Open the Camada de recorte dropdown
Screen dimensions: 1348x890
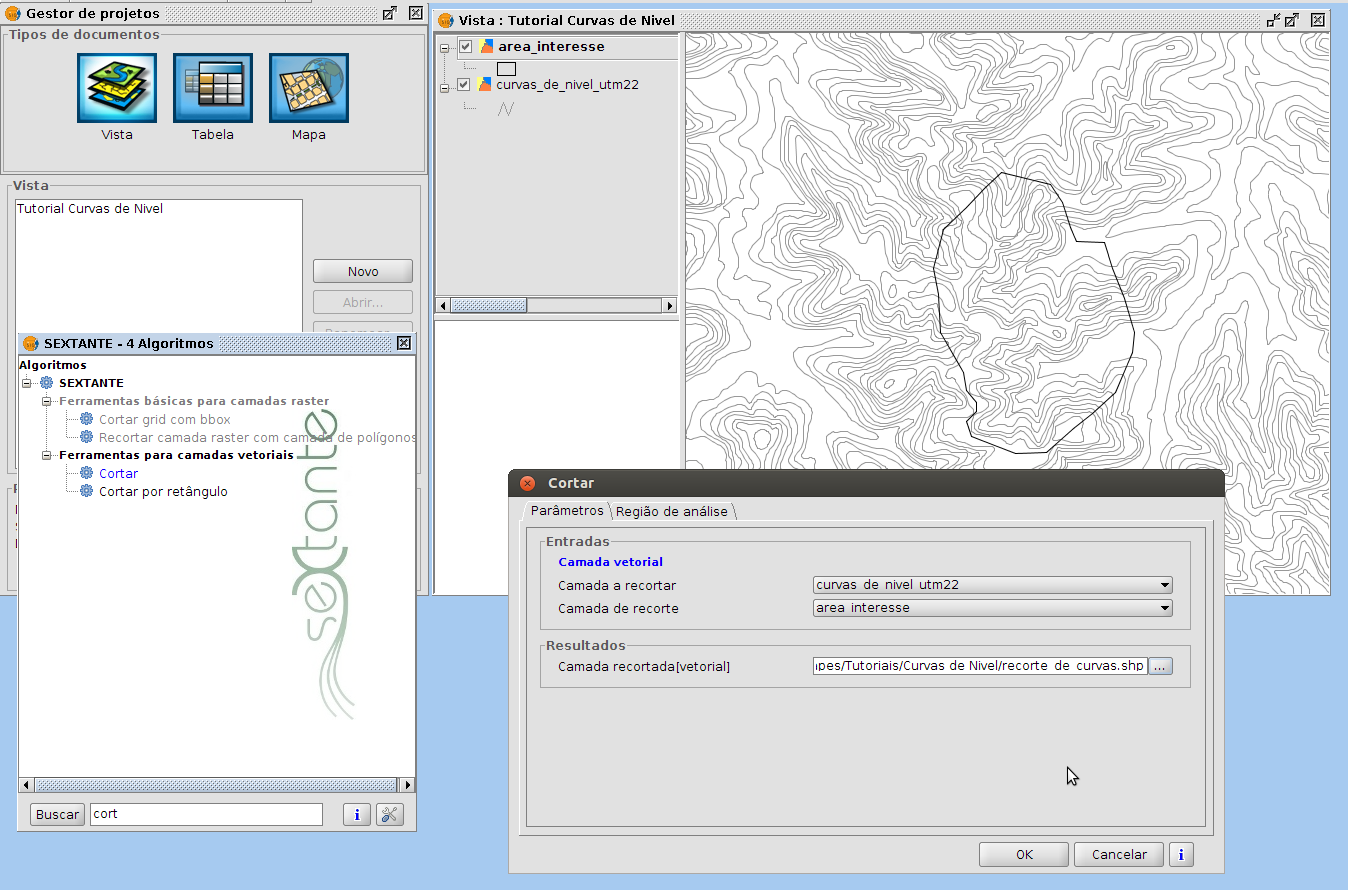pyautogui.click(x=992, y=608)
